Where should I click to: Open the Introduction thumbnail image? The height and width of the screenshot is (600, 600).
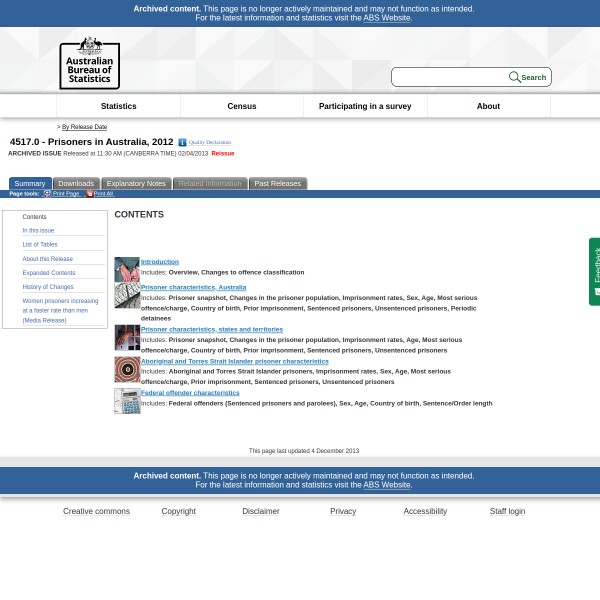[127, 269]
